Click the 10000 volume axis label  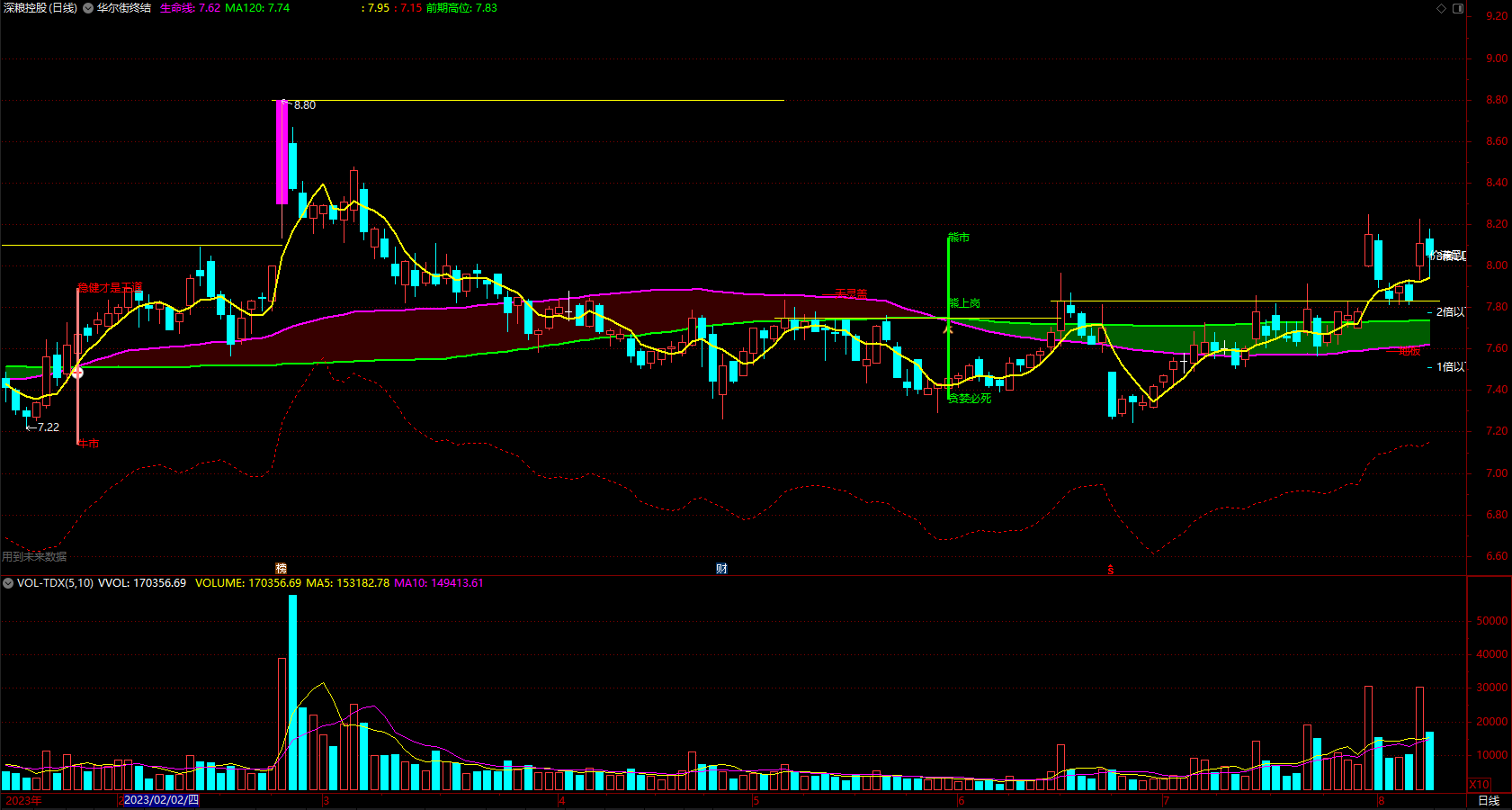pos(1492,755)
